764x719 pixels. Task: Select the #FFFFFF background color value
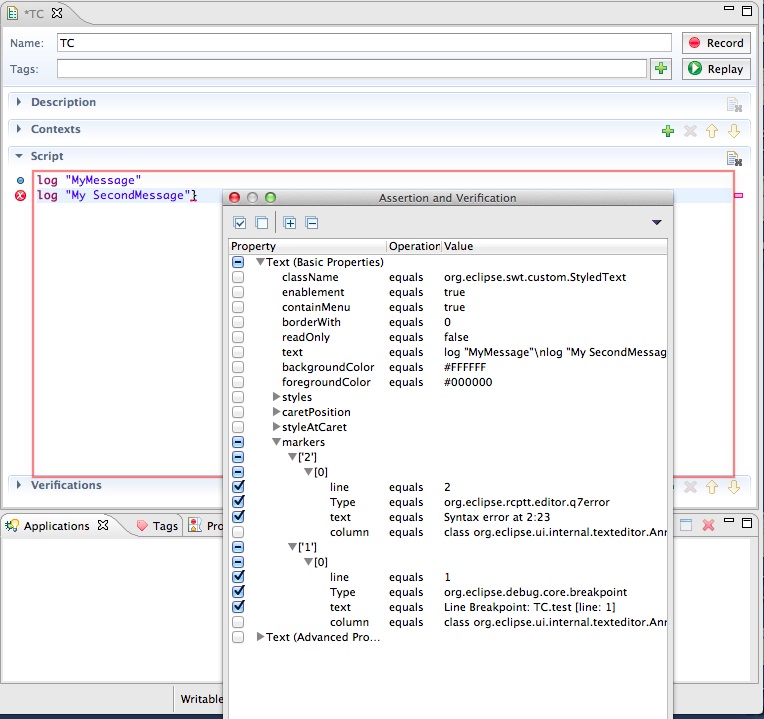[x=465, y=367]
